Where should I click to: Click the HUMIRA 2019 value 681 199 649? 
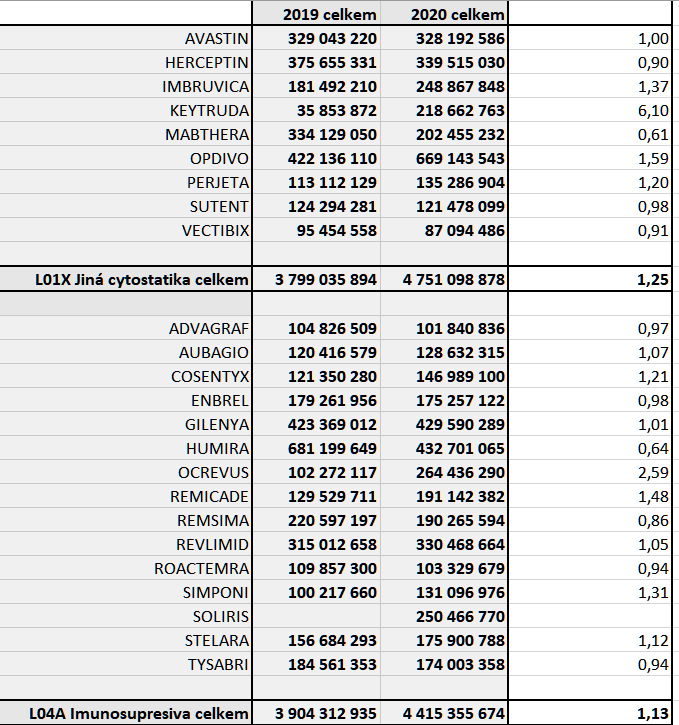316,449
